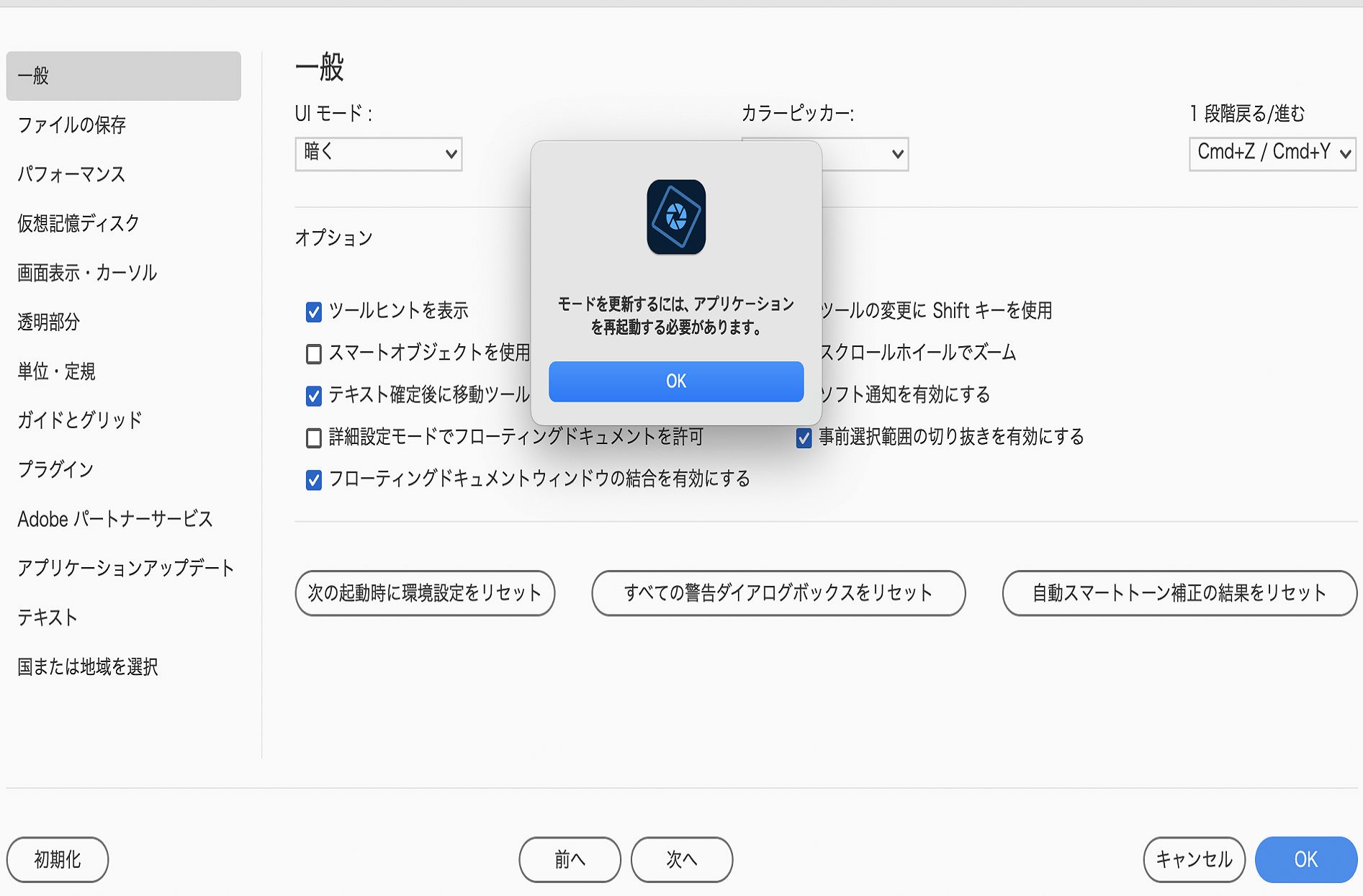Open the パフォーマンス preferences category
Viewport: 1363px width, 896px height.
[x=71, y=174]
